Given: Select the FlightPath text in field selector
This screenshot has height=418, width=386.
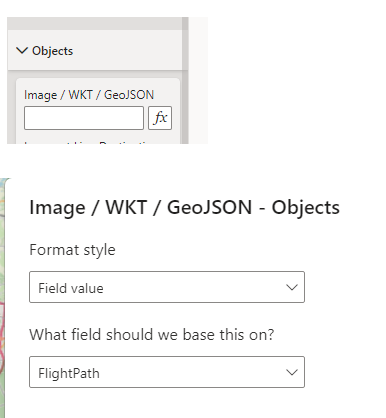Looking at the screenshot, I should (x=69, y=373).
